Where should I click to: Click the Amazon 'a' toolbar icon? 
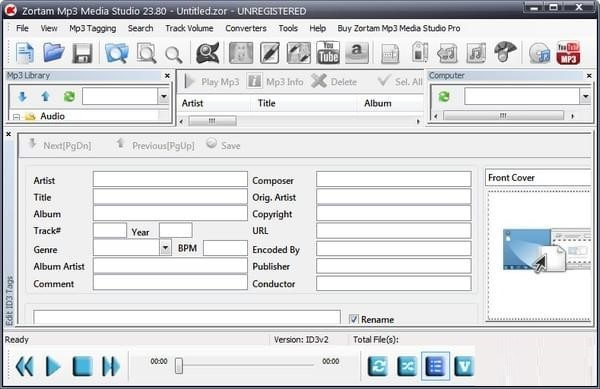(x=357, y=53)
